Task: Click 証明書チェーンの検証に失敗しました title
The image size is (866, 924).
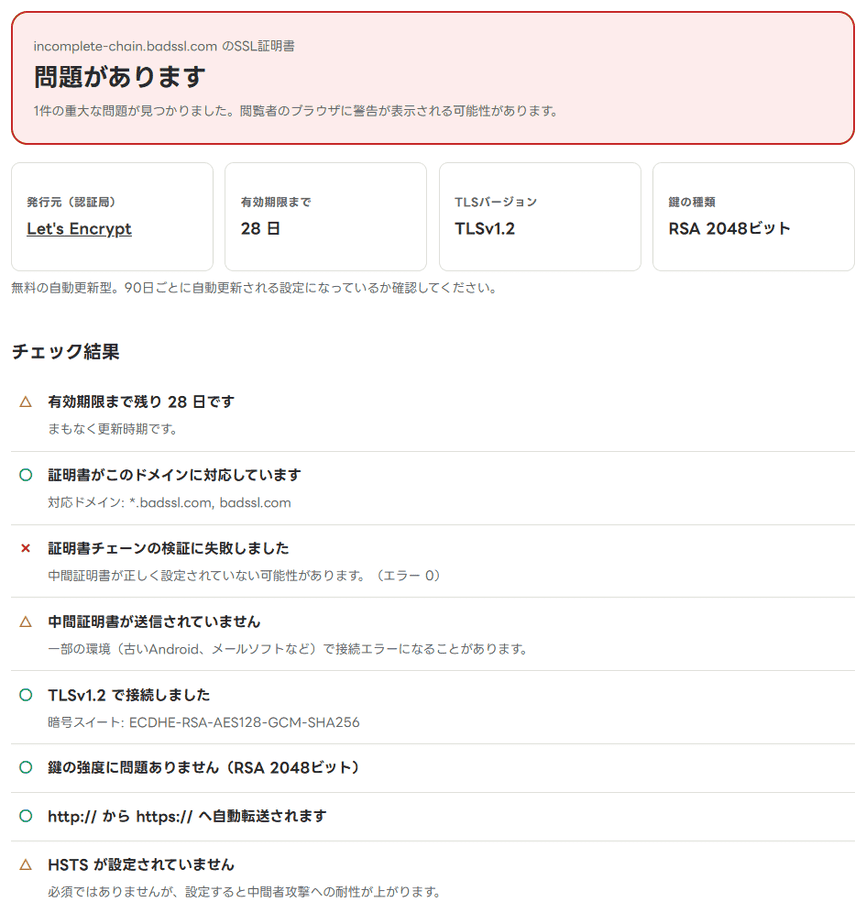Action: click(168, 548)
